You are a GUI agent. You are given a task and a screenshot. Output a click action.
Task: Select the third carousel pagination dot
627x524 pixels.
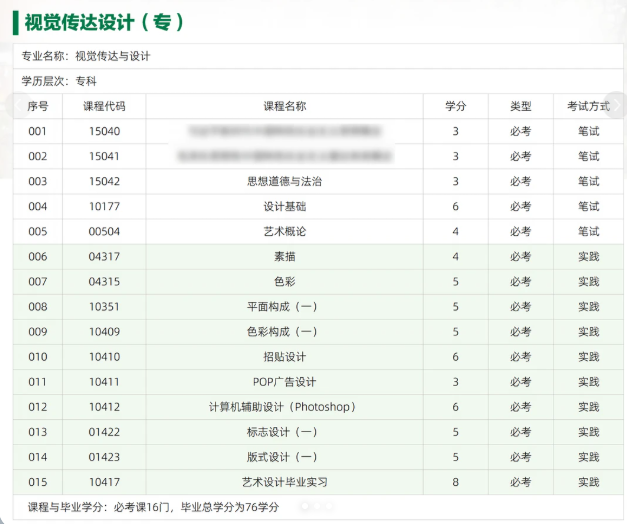point(329,506)
